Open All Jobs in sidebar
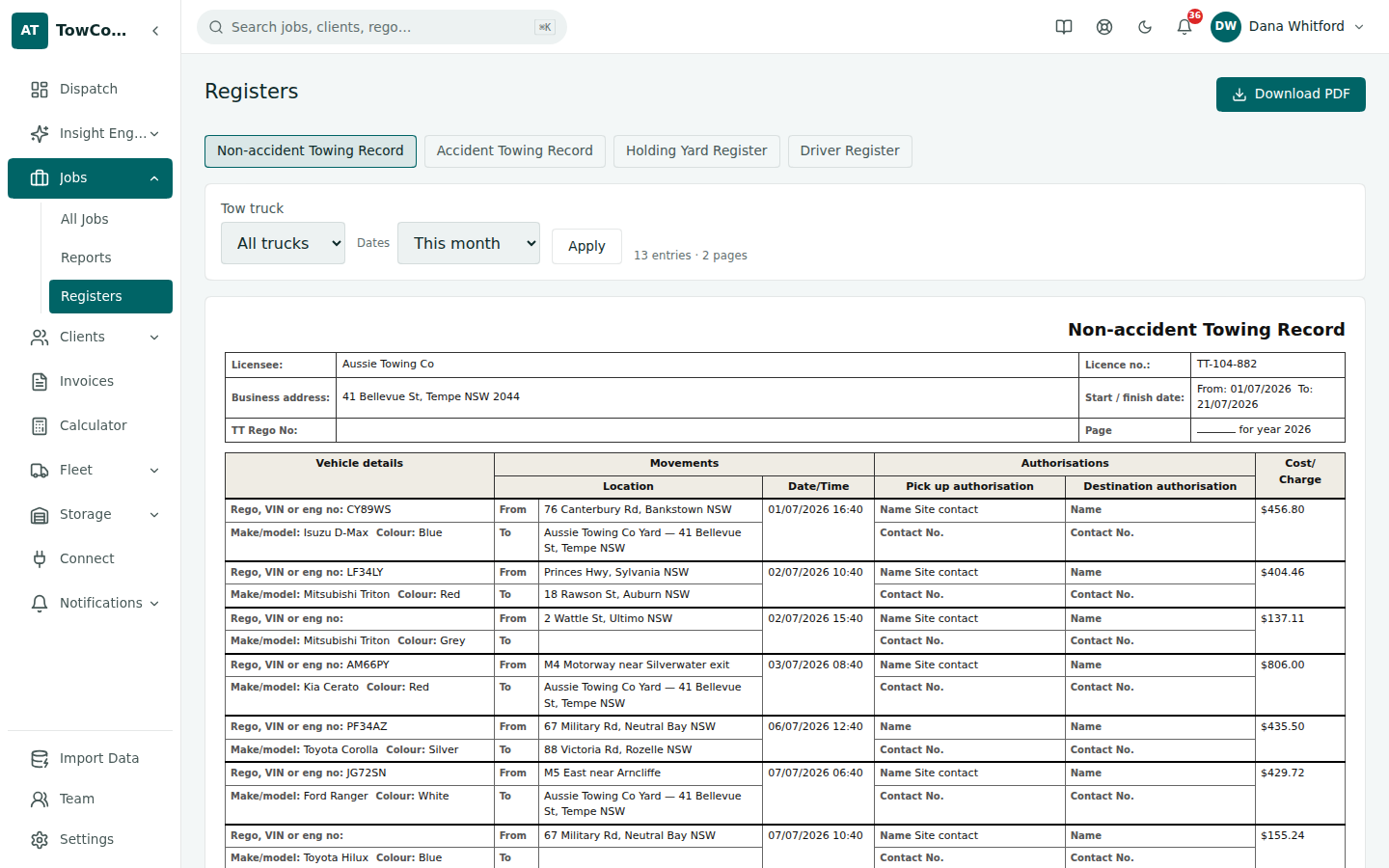Viewport: 1389px width, 868px height. coord(111,220)
